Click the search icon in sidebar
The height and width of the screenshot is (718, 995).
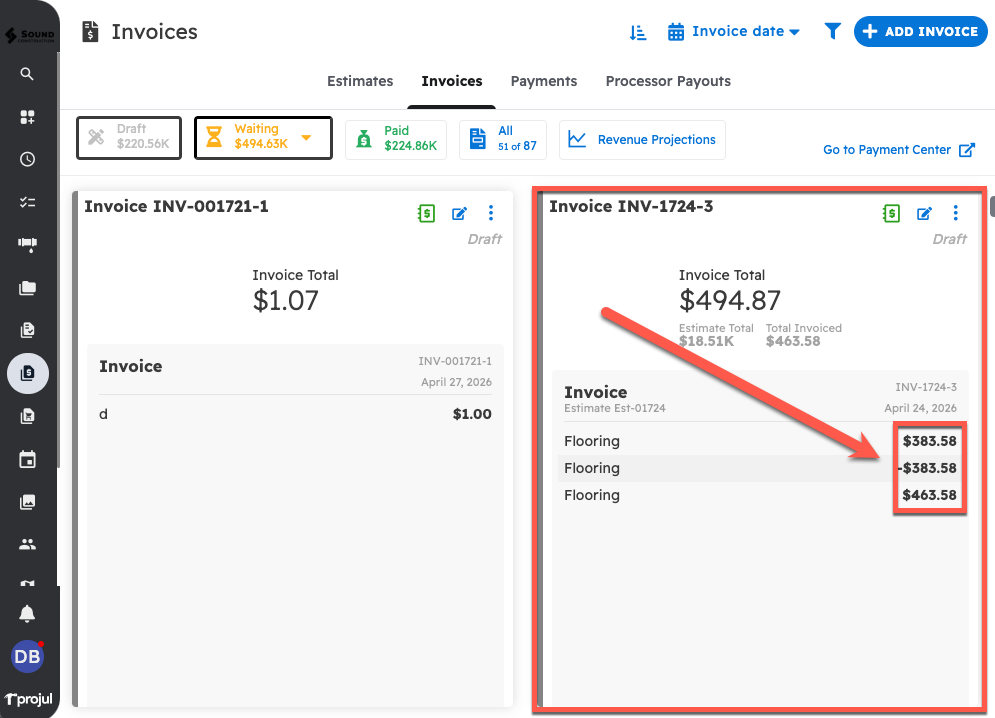point(27,74)
